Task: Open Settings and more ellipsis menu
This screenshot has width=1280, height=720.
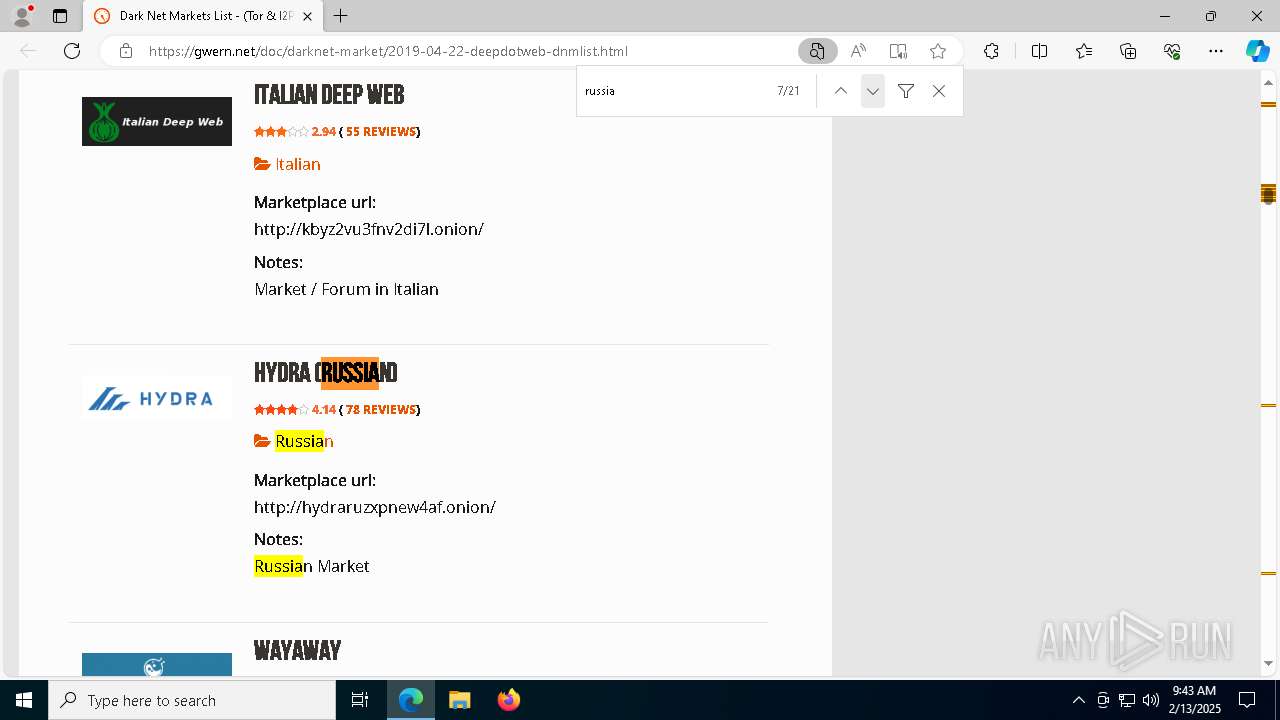Action: click(1216, 51)
